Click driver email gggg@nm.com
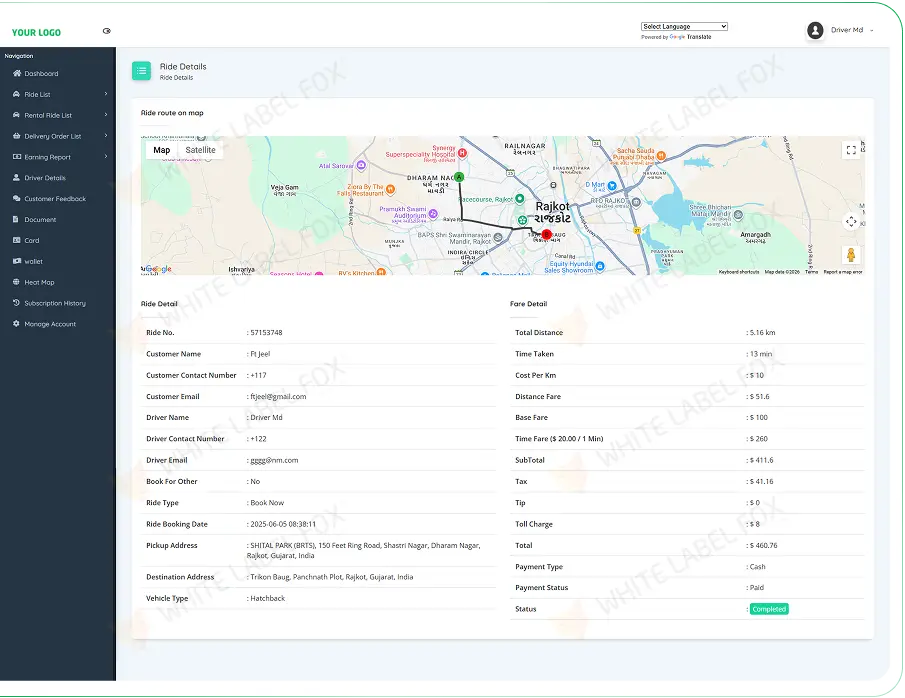The height and width of the screenshot is (698, 905). [x=274, y=460]
